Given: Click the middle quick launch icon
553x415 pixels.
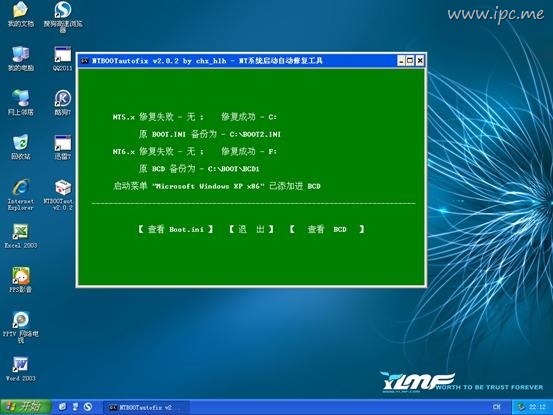Looking at the screenshot, I should point(75,407).
